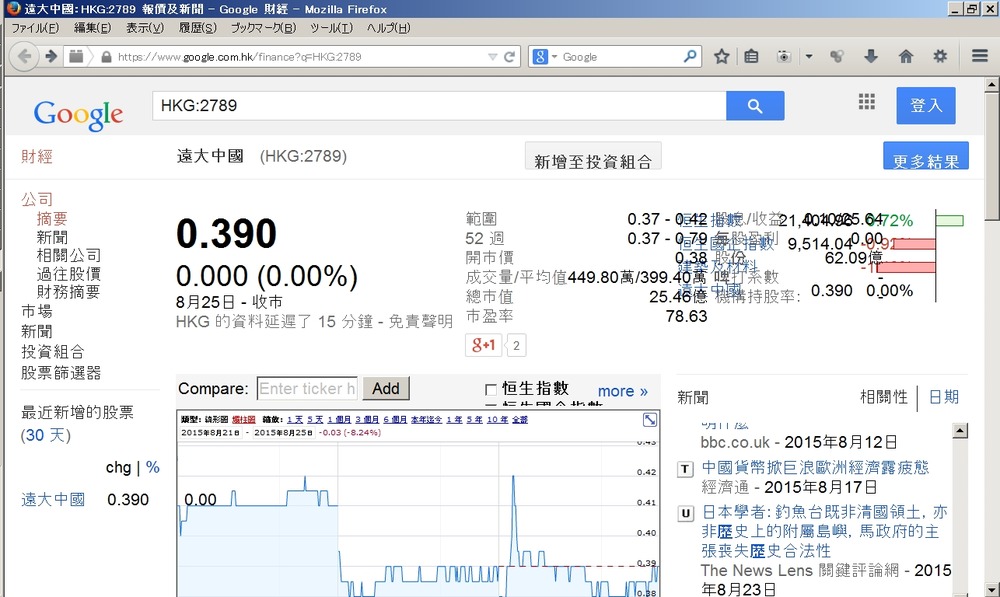
Task: Click the page vertical scrollbar thumb
Action: coord(992,156)
